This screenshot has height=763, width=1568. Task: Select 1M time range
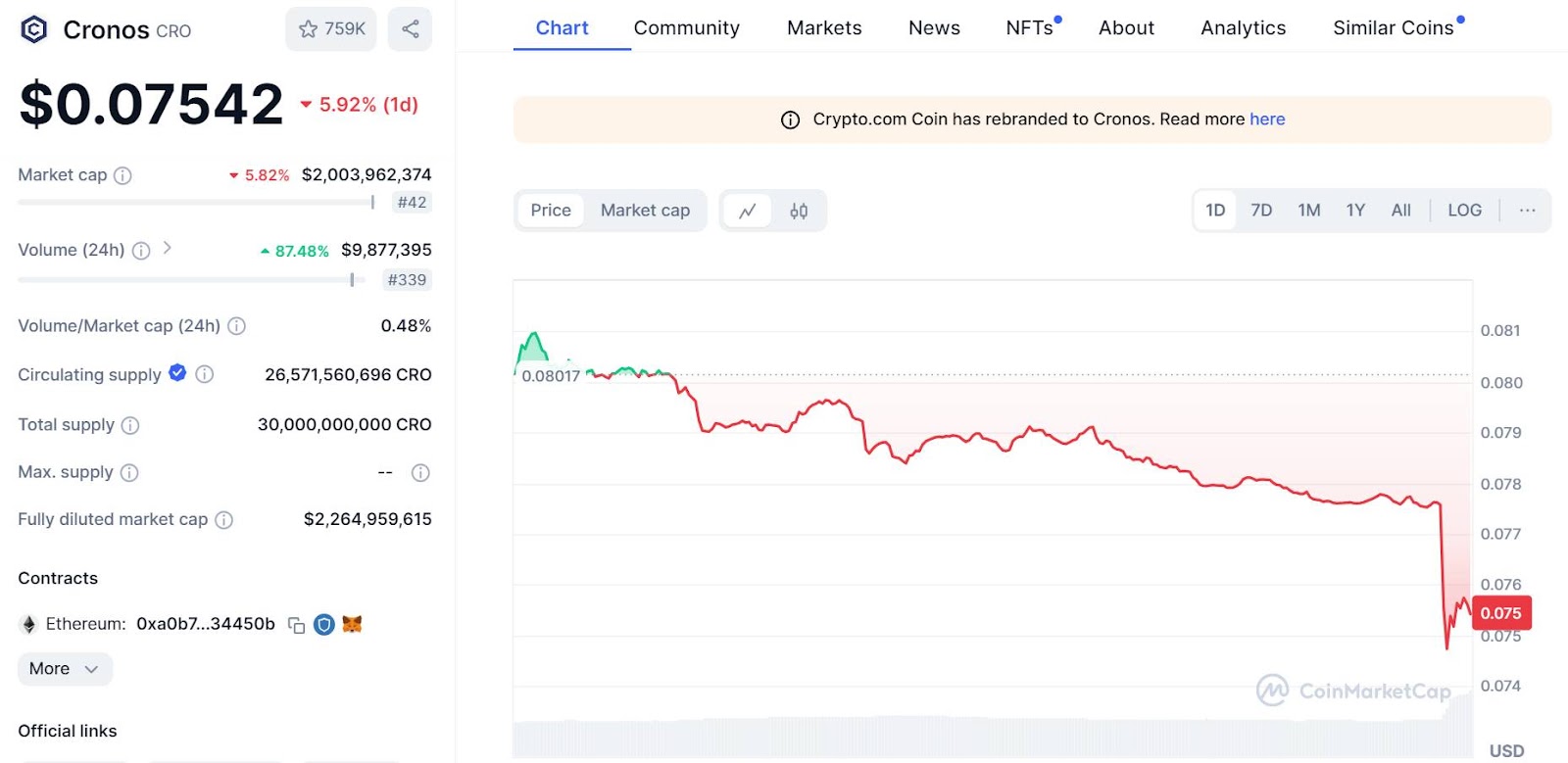(1309, 211)
